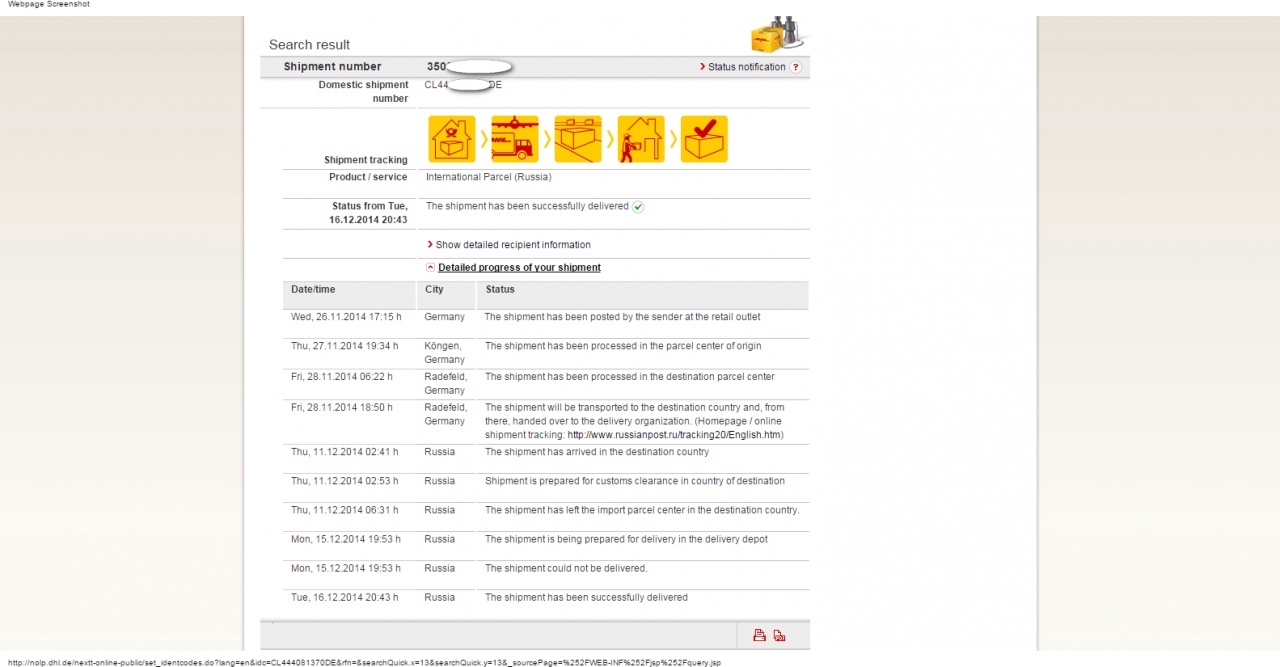The image size is (1280, 667).
Task: Expand Show detailed recipient information
Action: [x=512, y=245]
